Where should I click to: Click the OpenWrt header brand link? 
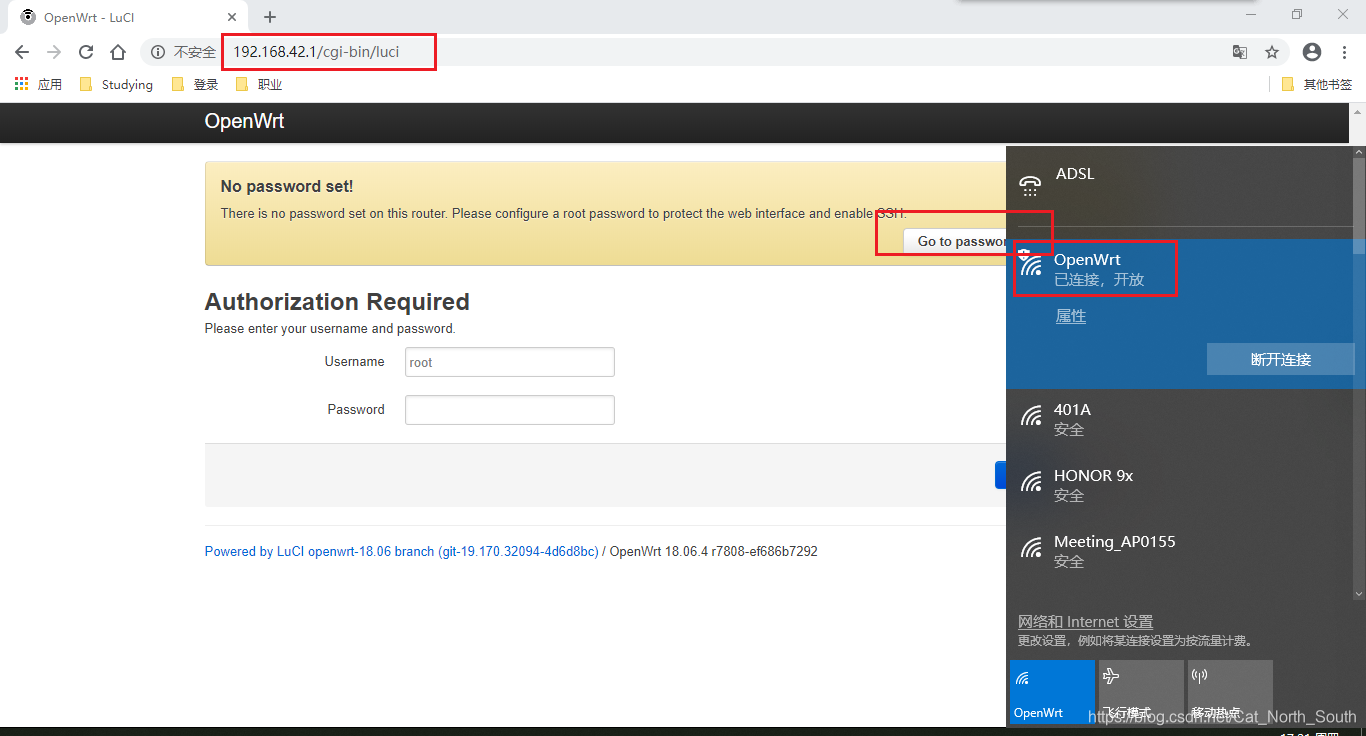click(x=244, y=121)
